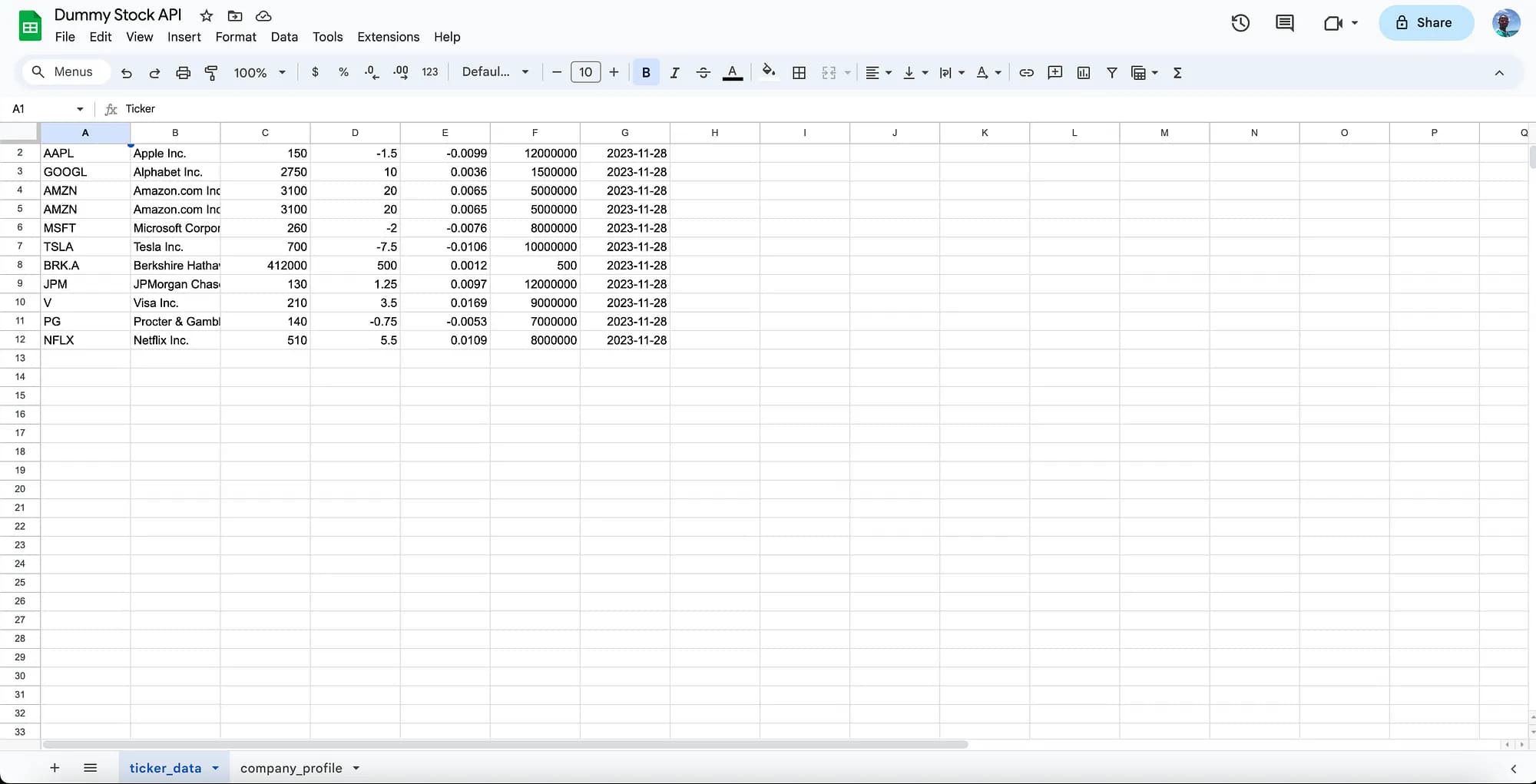Show the side panel arrow

[1513, 769]
